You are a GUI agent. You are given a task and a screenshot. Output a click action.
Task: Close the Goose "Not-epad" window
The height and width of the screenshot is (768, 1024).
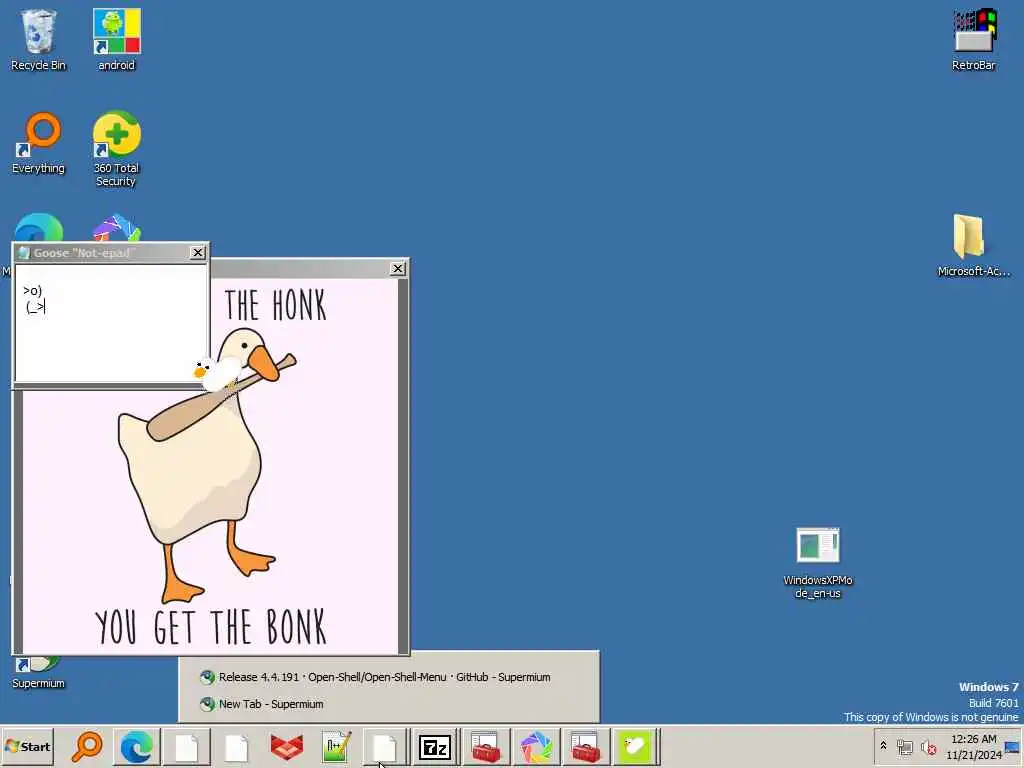[x=198, y=253]
